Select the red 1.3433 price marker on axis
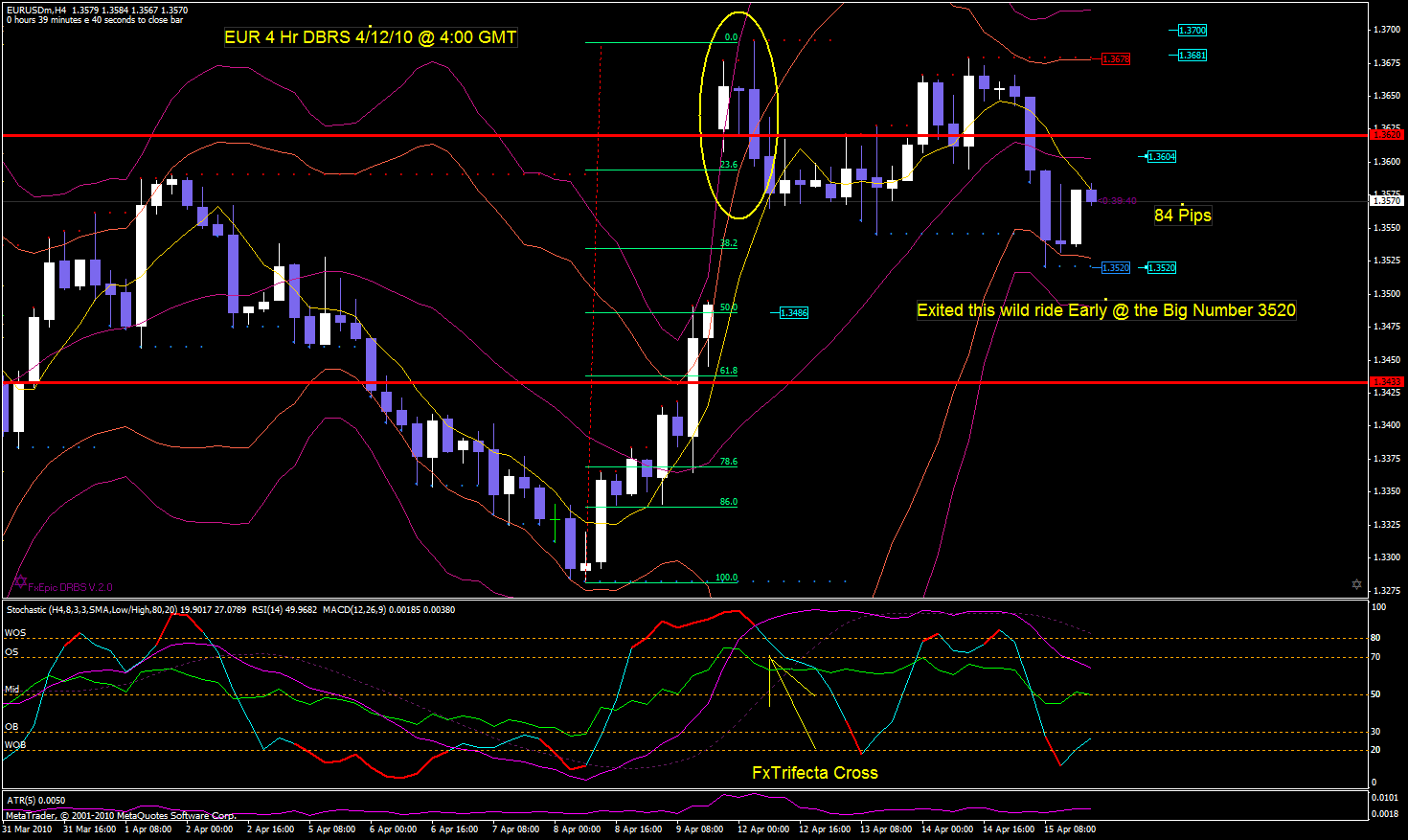The height and width of the screenshot is (840, 1408). (1386, 382)
